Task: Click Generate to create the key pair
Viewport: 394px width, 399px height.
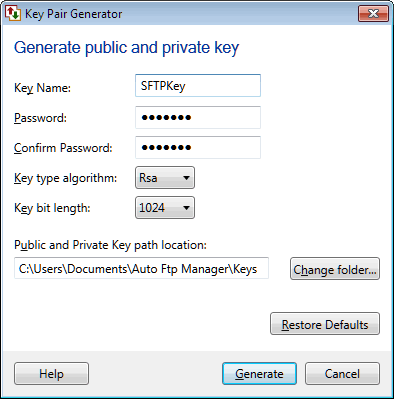Action: click(259, 374)
